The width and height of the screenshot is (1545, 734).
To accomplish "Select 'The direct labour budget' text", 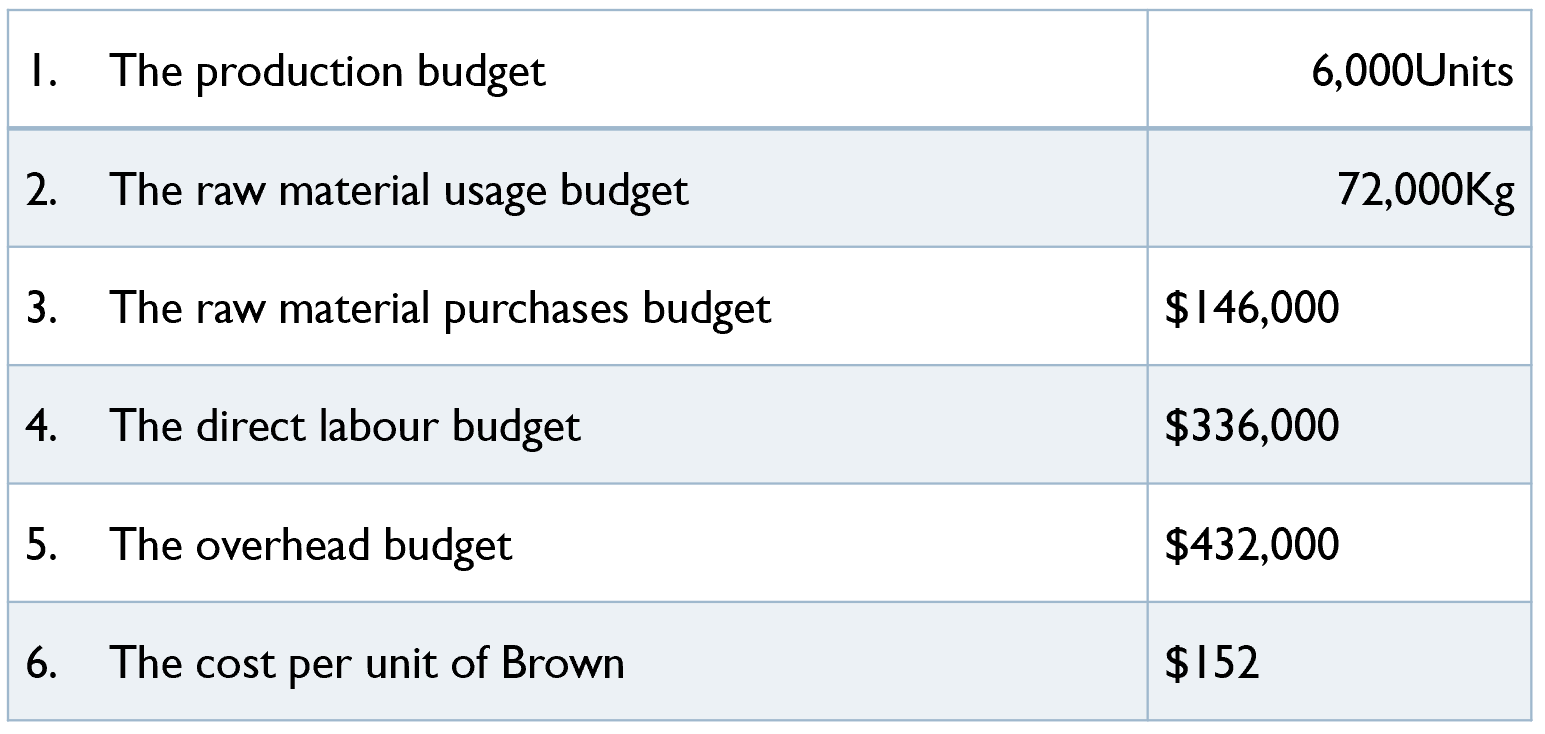I will (x=345, y=426).
